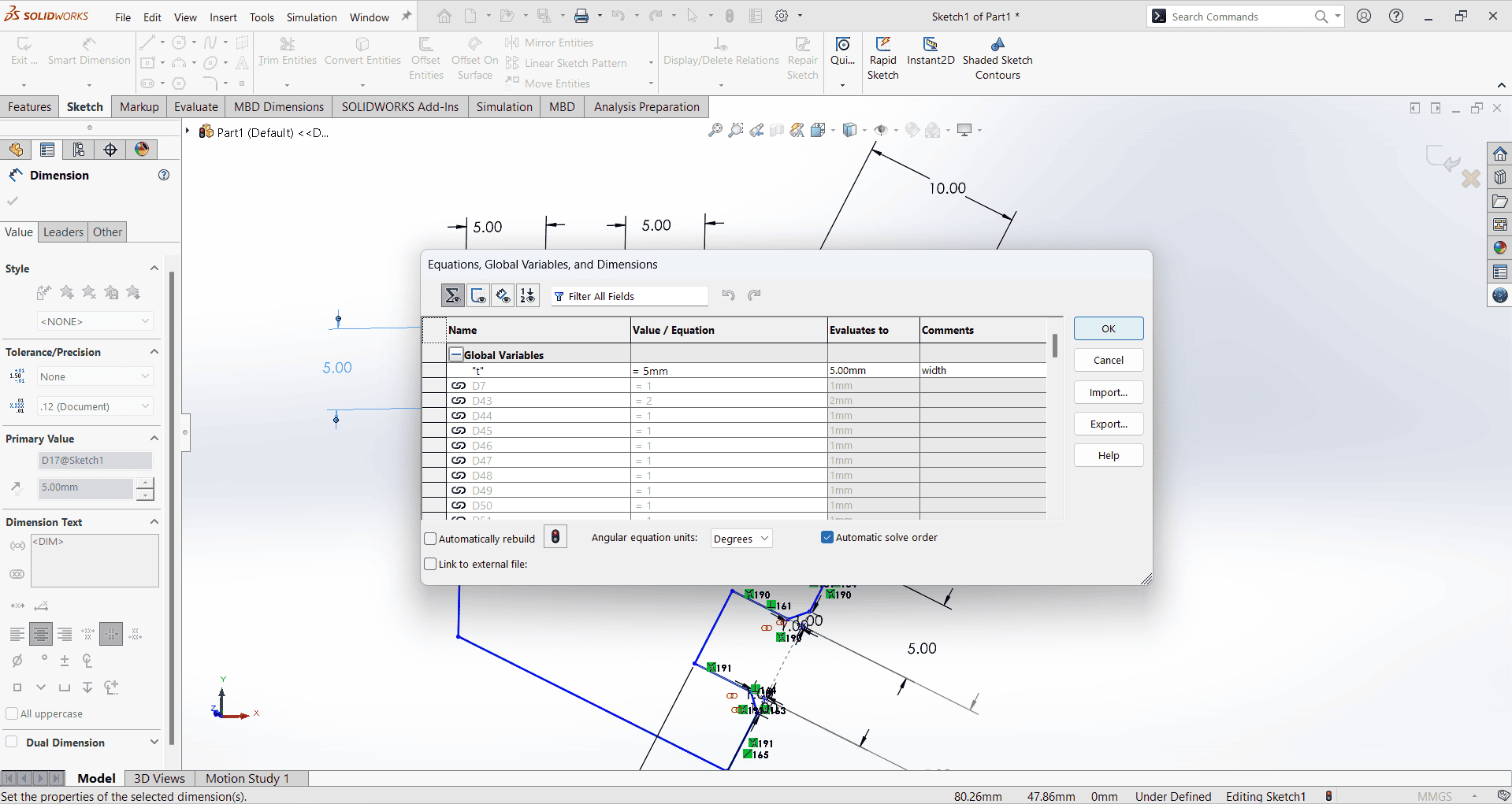Left justify the dimension text
1512x804 pixels.
(x=17, y=634)
